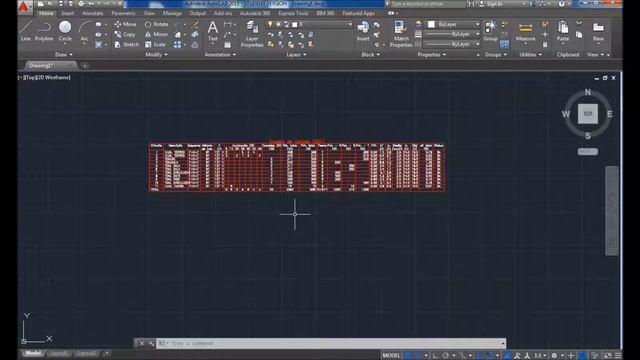This screenshot has width=640, height=360.
Task: Activate the Stretch command
Action: coord(127,44)
